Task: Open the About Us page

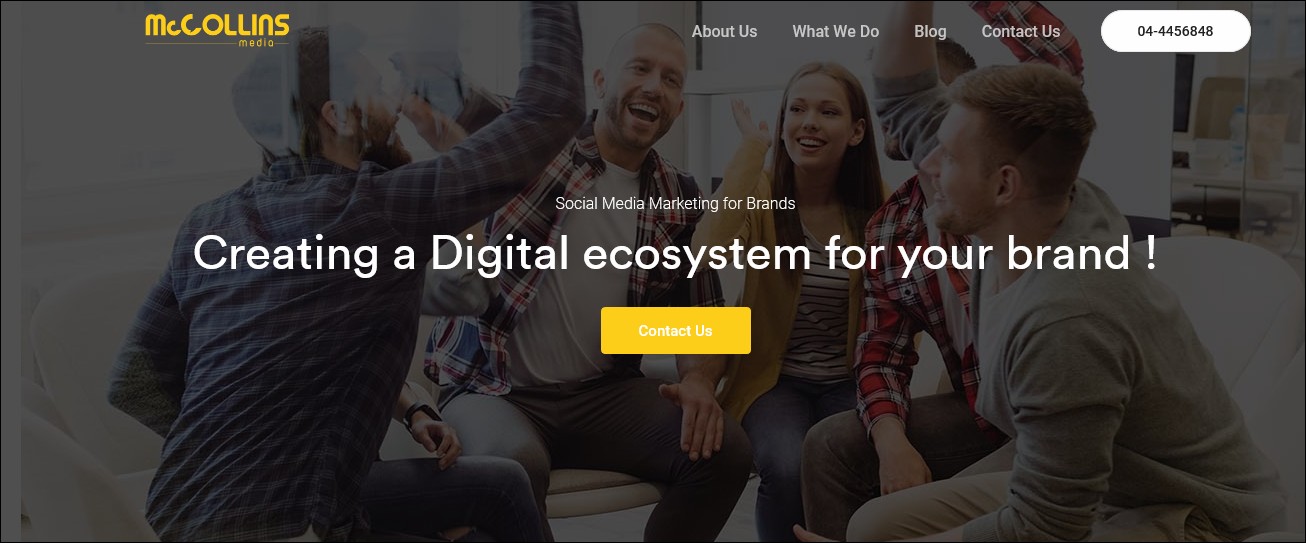Action: (x=724, y=31)
